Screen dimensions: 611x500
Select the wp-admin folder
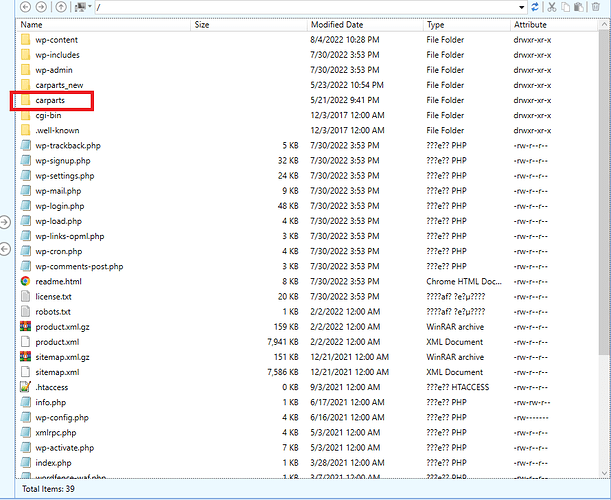54,70
